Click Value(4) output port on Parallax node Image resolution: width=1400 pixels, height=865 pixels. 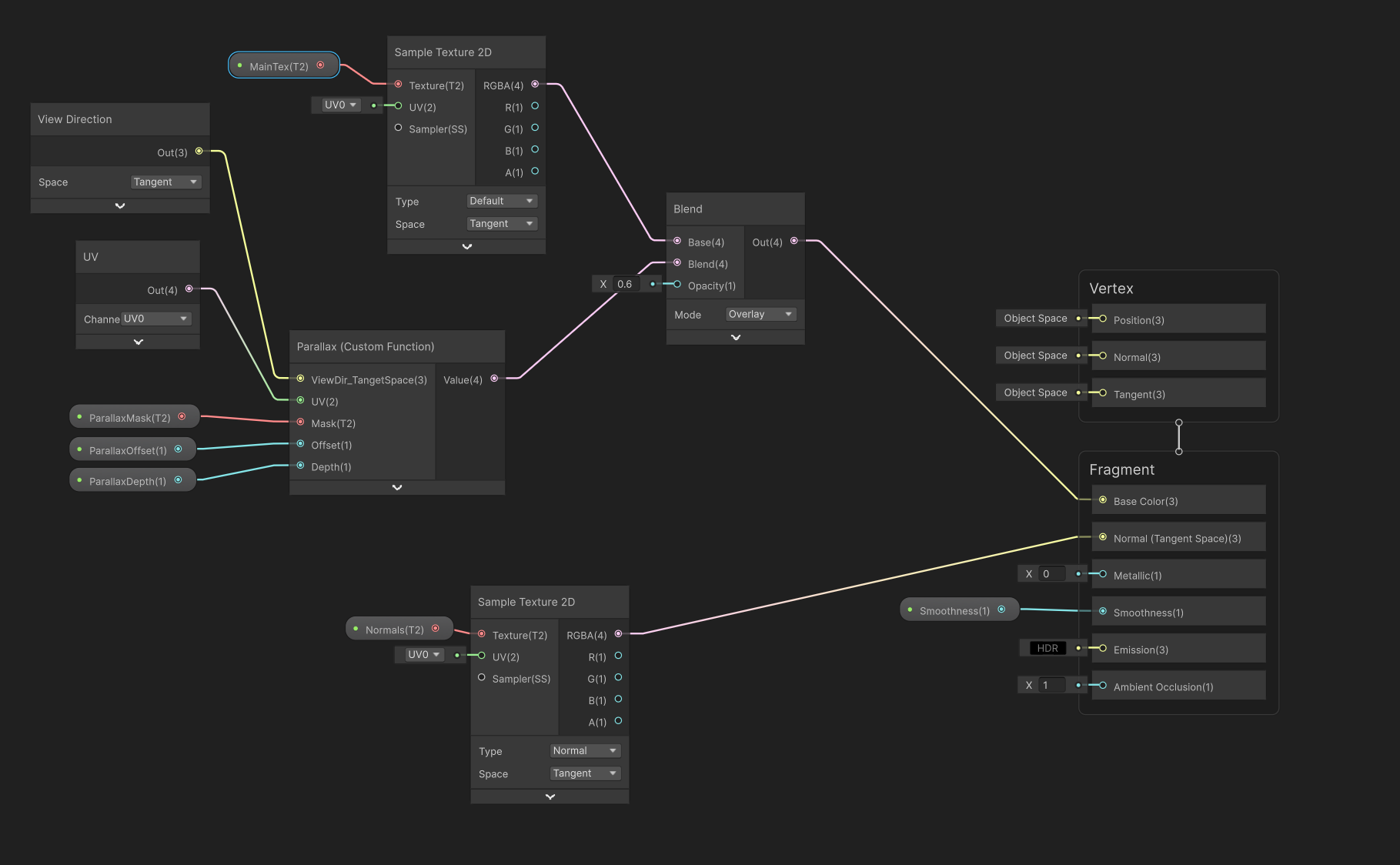[494, 379]
